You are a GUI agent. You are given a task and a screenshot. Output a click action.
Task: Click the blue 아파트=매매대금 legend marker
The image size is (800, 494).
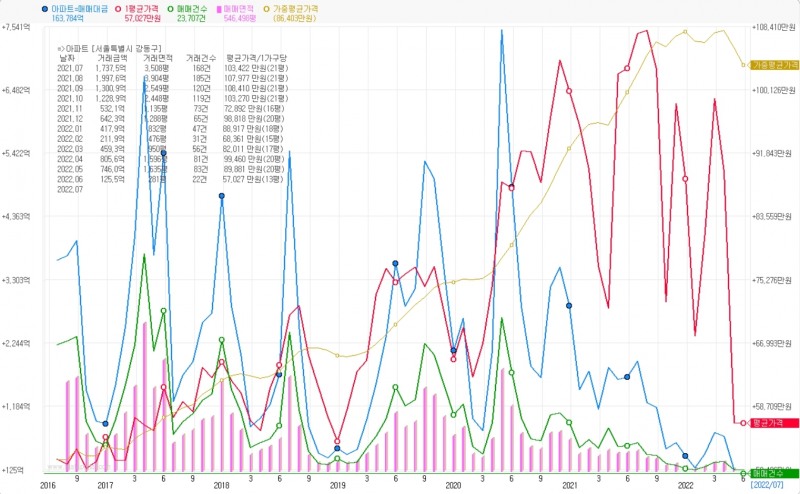(x=44, y=8)
